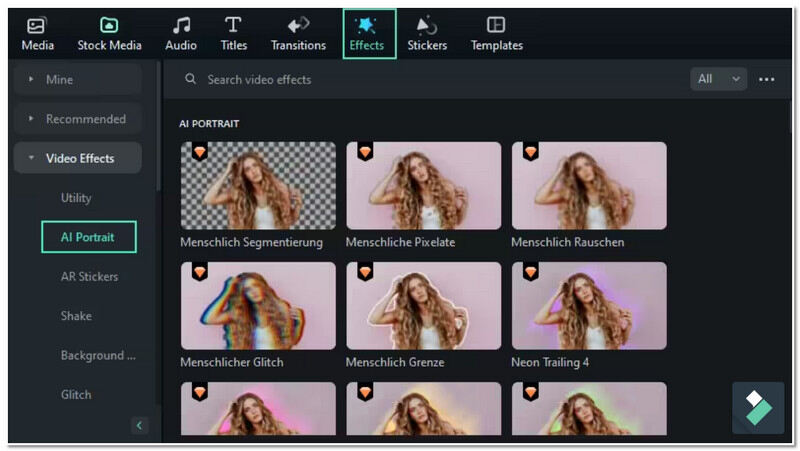The image size is (800, 451).
Task: Select the Glitch effects category
Action: click(x=76, y=394)
